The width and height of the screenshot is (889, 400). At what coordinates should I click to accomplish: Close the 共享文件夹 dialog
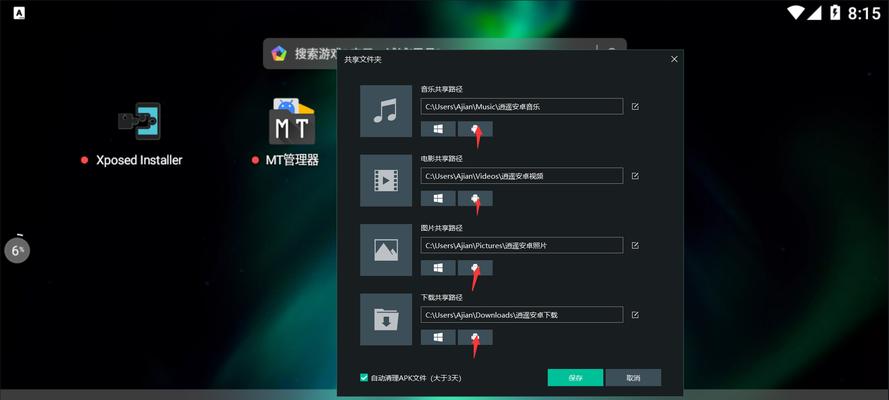[674, 59]
